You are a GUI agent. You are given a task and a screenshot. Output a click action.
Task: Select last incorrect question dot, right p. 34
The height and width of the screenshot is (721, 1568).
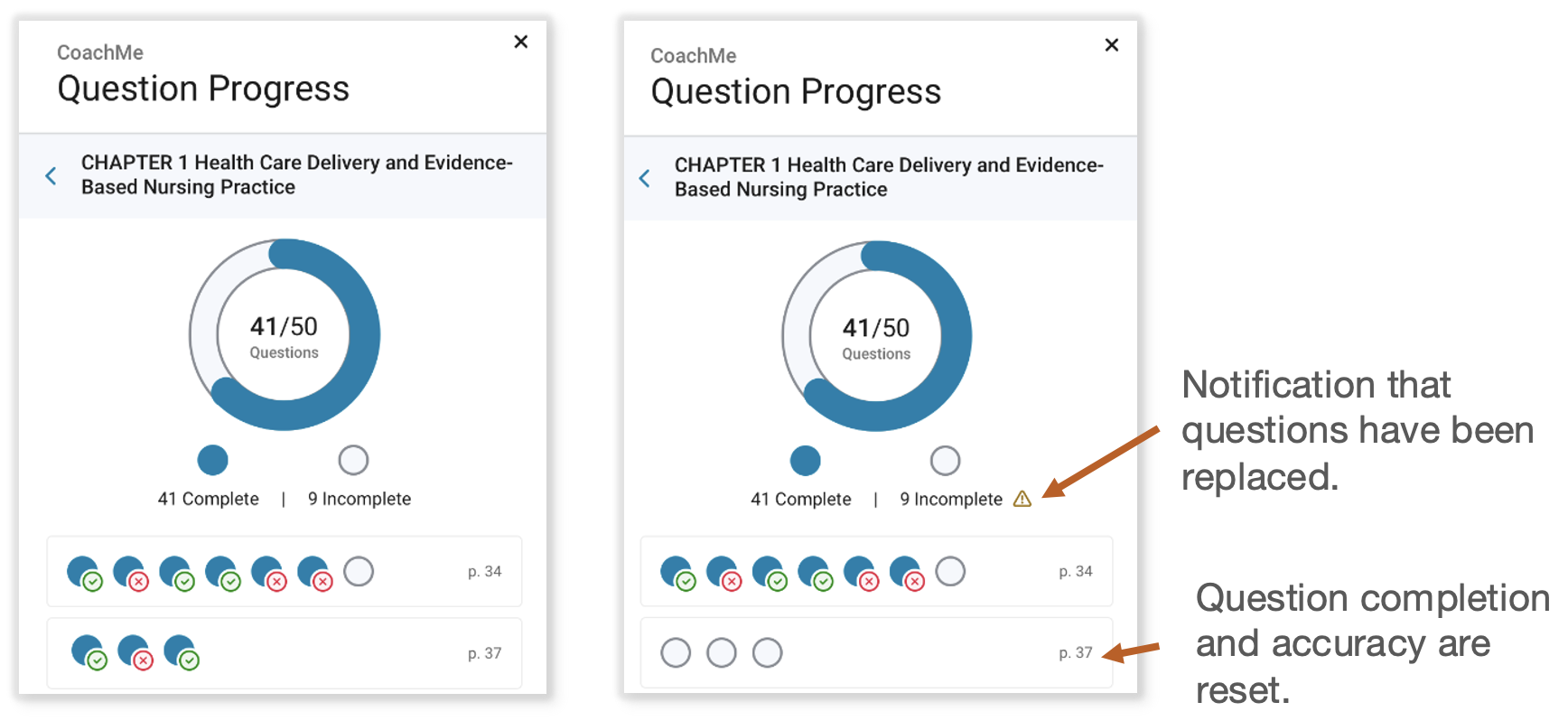pyautogui.click(x=907, y=573)
